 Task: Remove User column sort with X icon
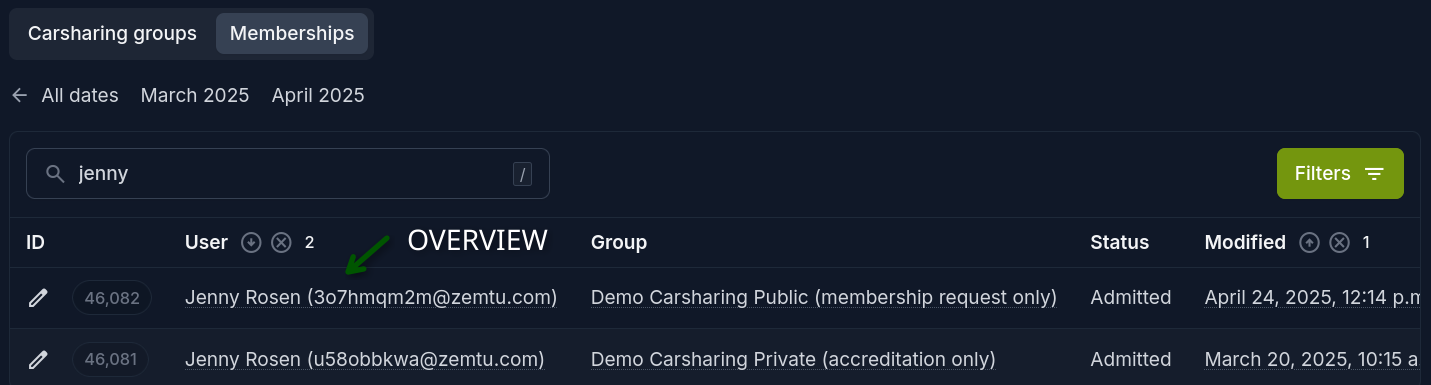tap(281, 242)
